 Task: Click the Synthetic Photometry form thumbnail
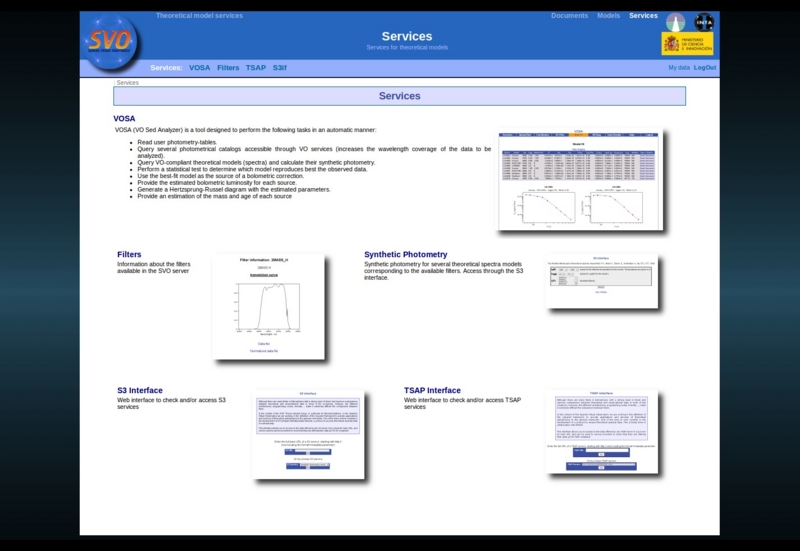(602, 281)
